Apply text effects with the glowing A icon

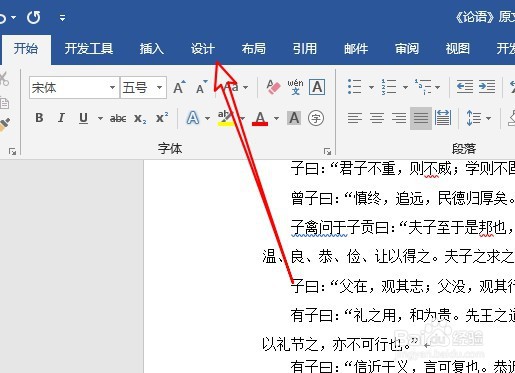193,118
